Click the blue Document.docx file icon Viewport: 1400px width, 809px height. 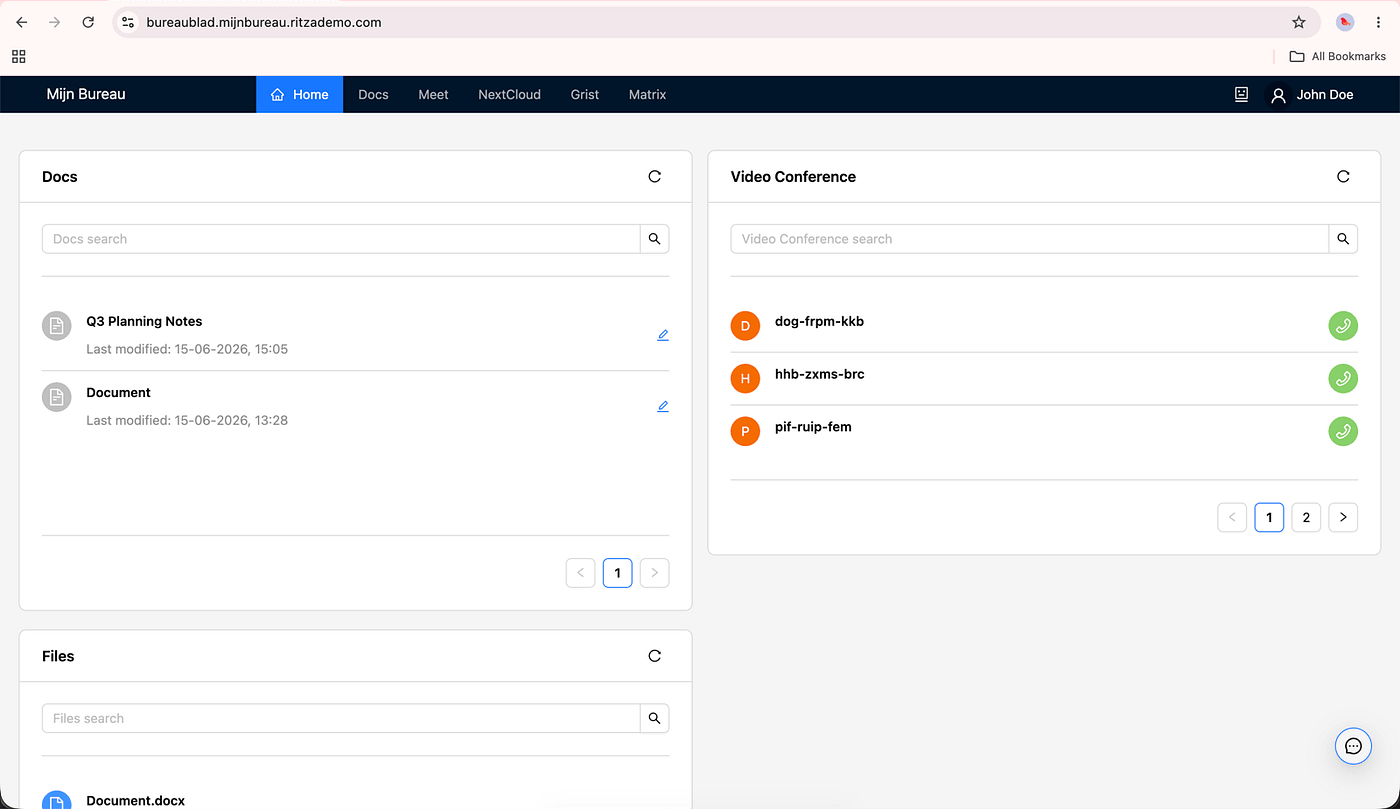click(x=57, y=802)
